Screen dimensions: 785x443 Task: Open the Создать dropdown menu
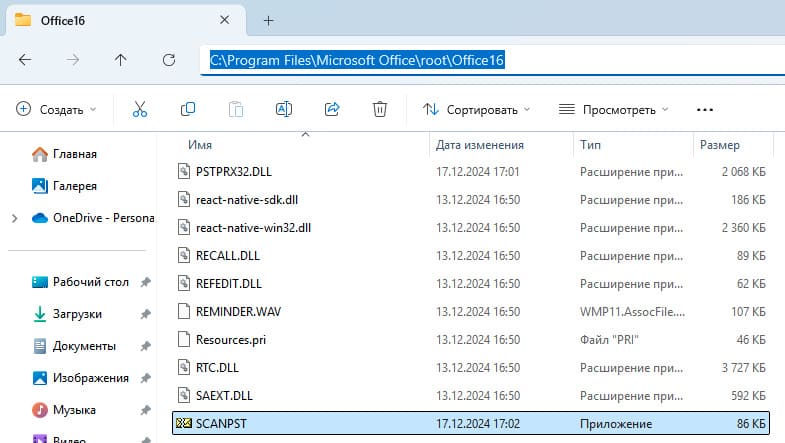57,109
